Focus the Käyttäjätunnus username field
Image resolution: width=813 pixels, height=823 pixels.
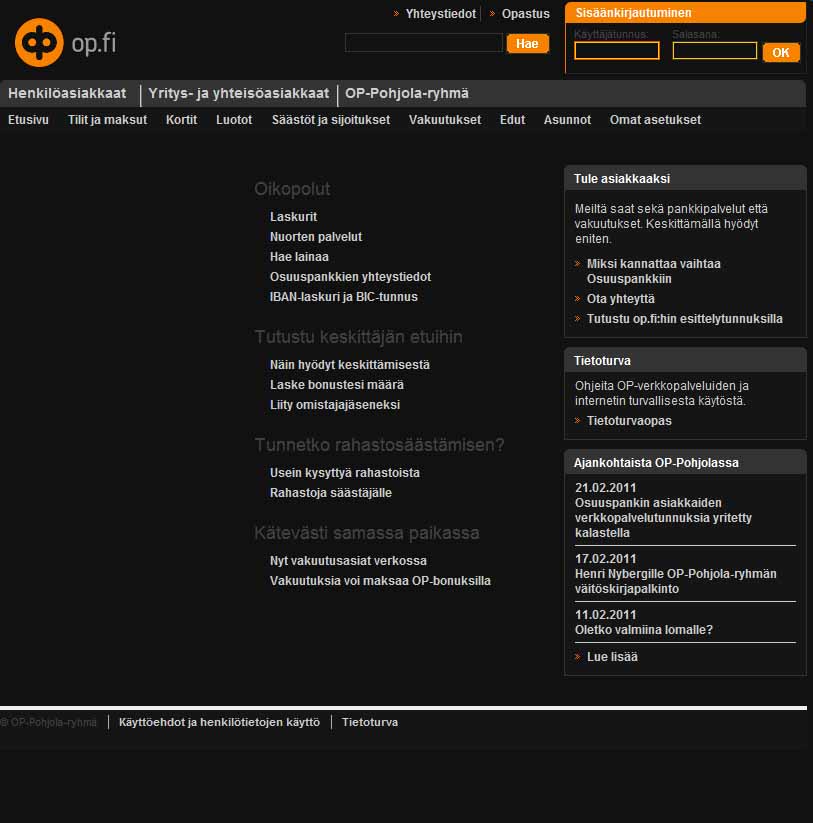tap(617, 51)
